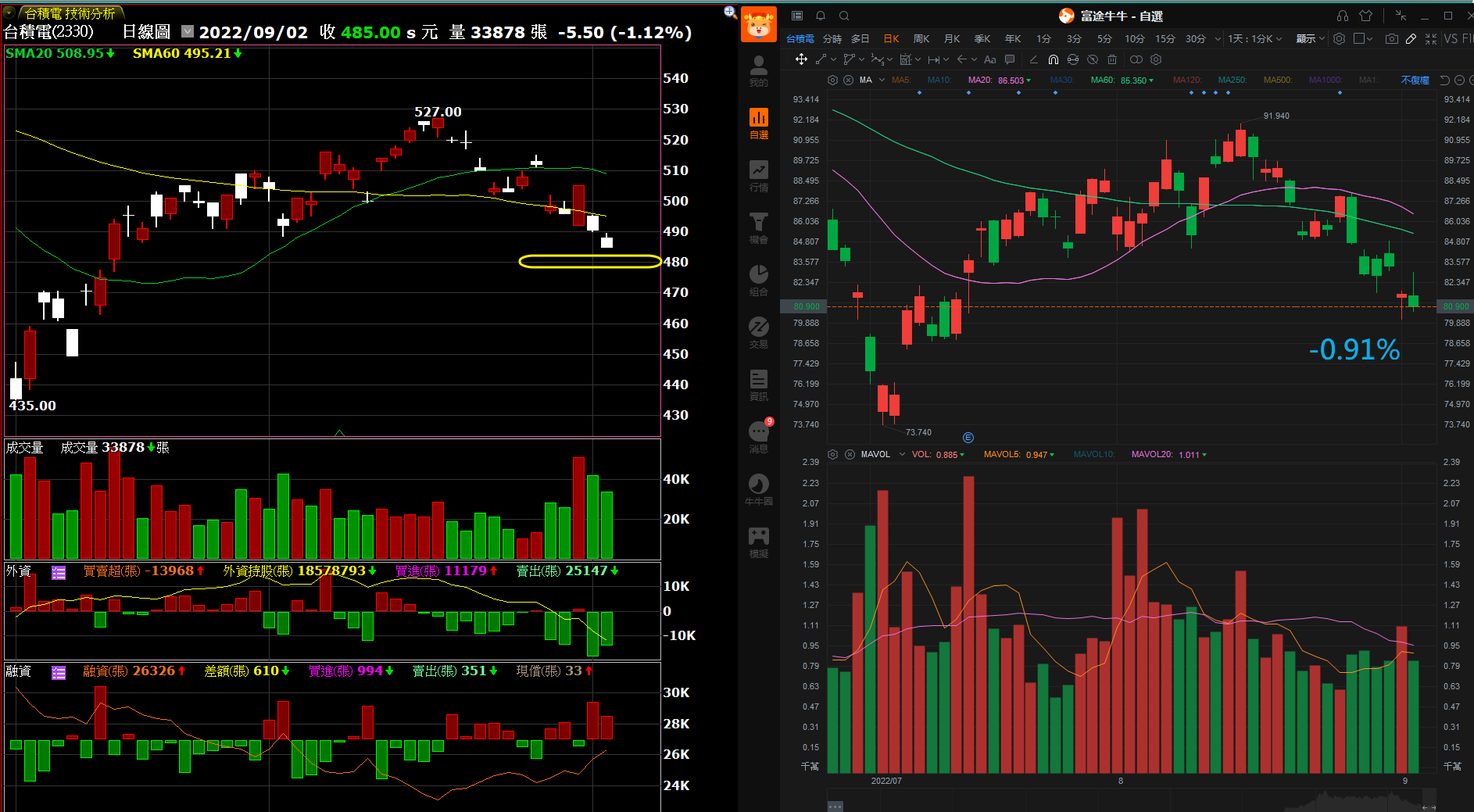Open 組合 portfolio section in the sidebar
The height and width of the screenshot is (812, 1474).
(x=759, y=280)
